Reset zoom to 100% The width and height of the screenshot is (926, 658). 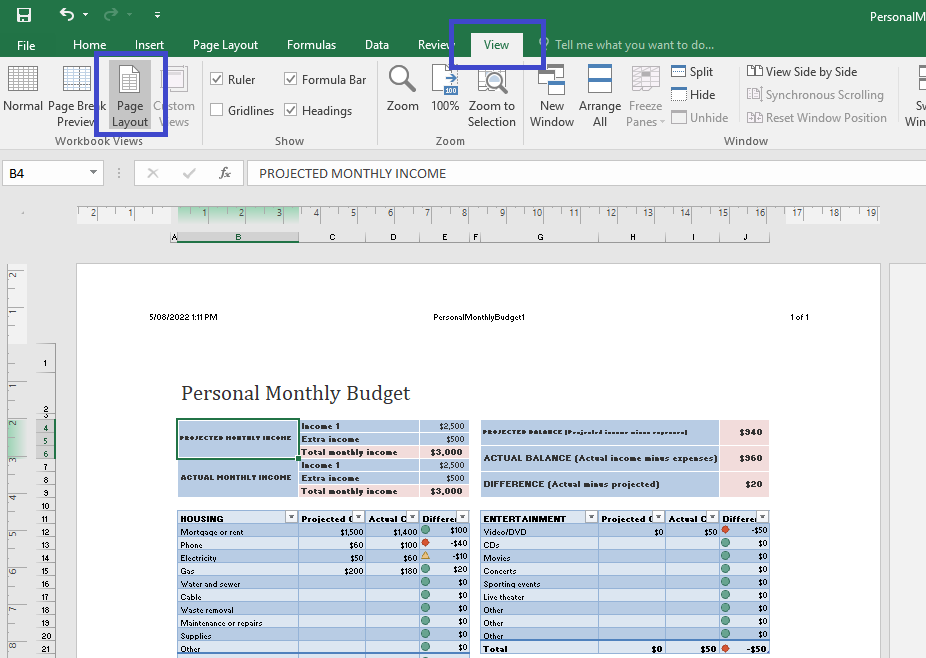(x=445, y=89)
